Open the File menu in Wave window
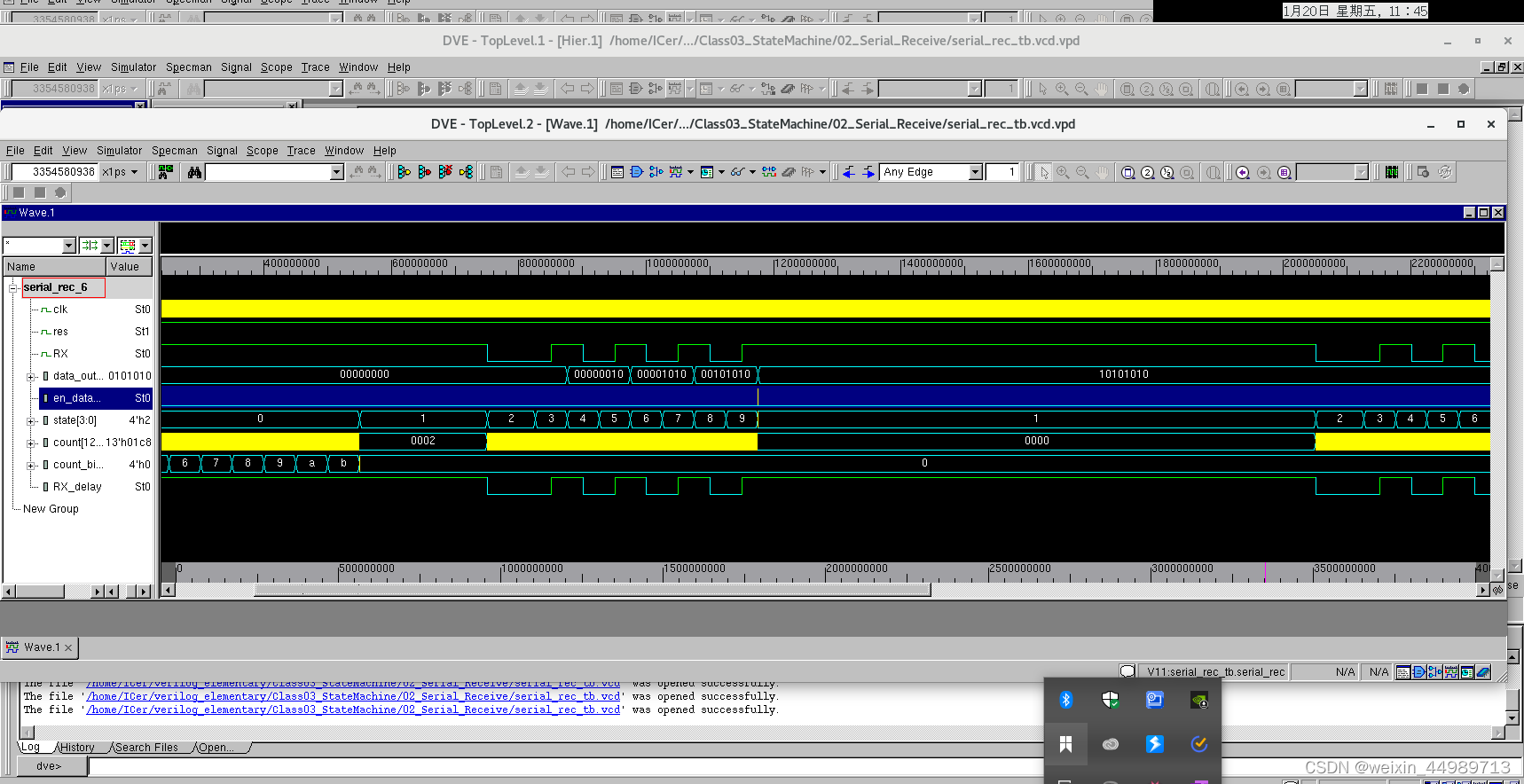Image resolution: width=1524 pixels, height=784 pixels. click(15, 151)
